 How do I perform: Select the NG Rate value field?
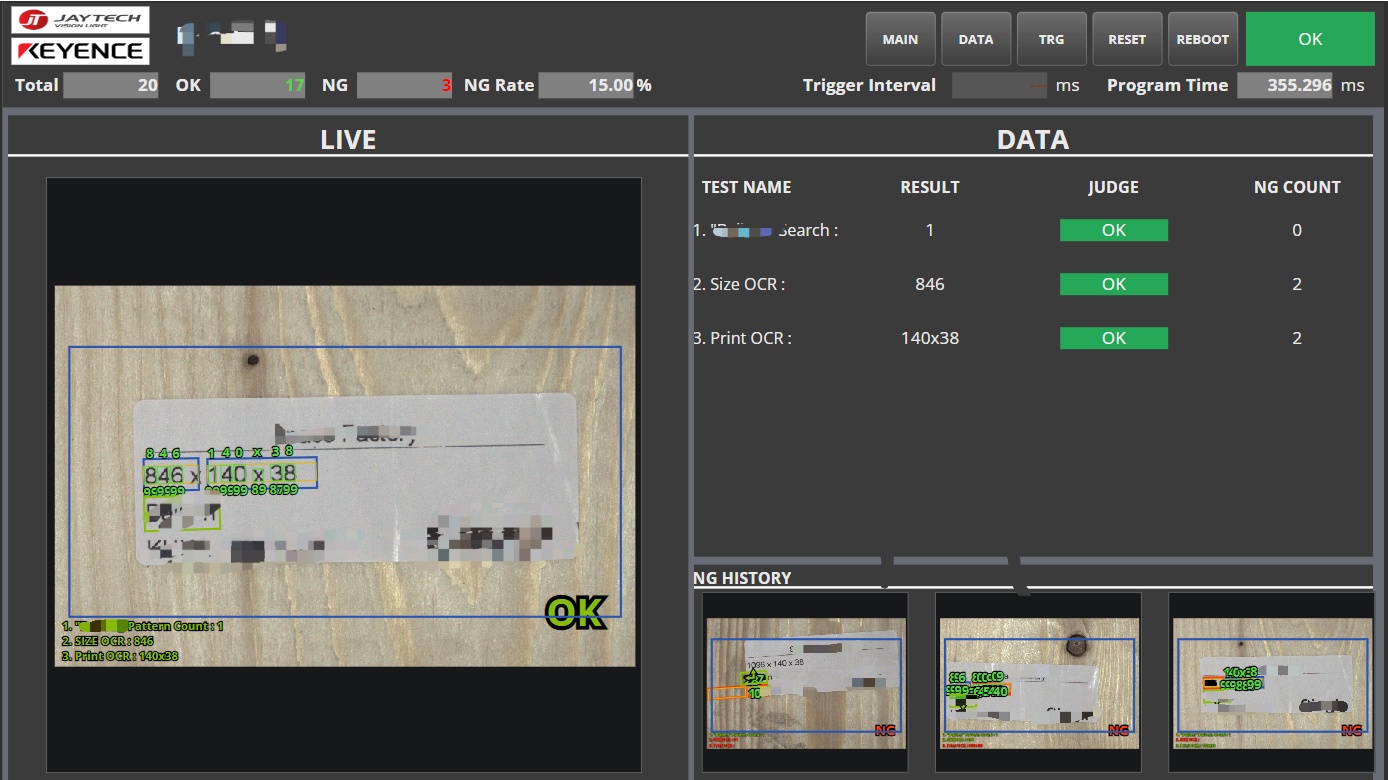(x=588, y=85)
